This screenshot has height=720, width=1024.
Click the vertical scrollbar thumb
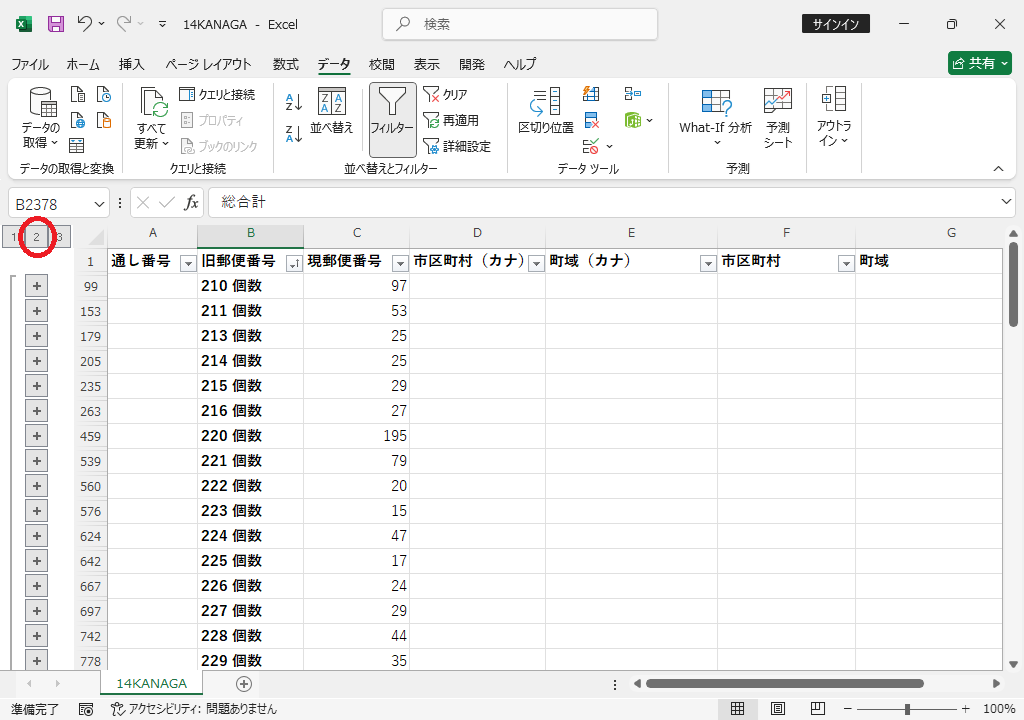tap(1013, 284)
